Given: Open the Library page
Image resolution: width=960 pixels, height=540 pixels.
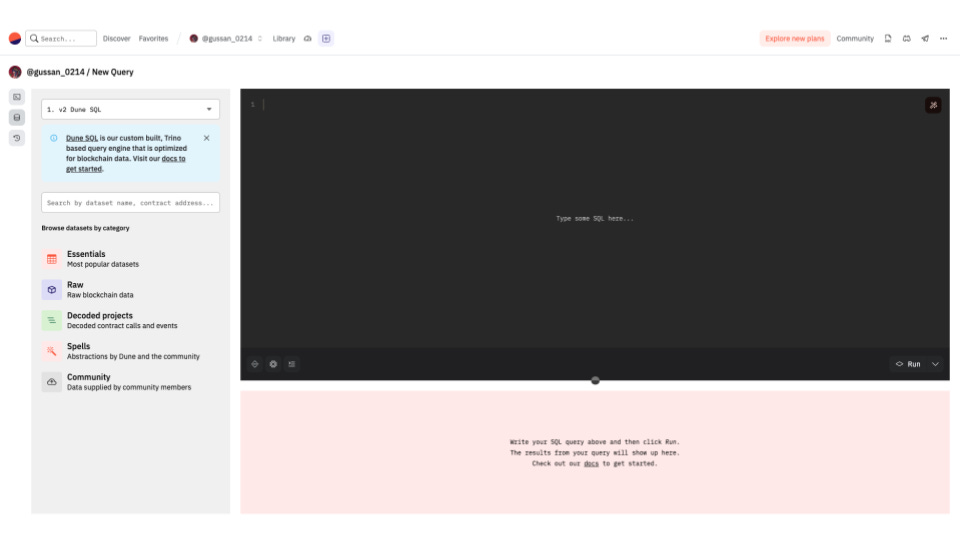Looking at the screenshot, I should [x=283, y=39].
